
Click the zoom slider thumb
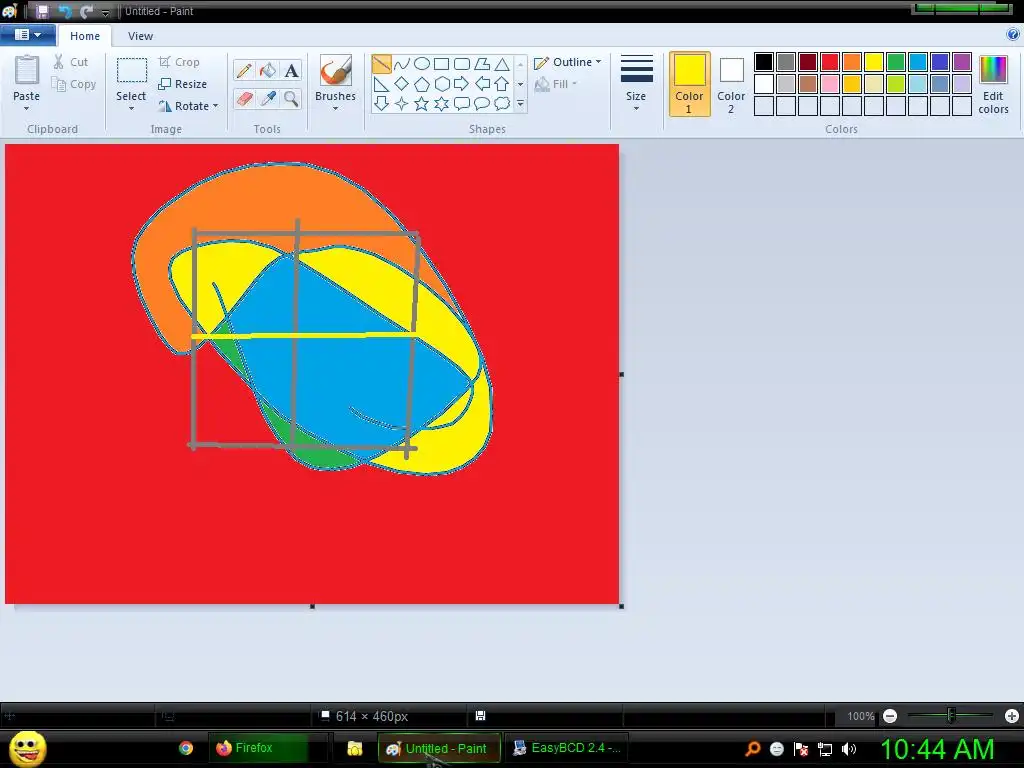pos(952,716)
